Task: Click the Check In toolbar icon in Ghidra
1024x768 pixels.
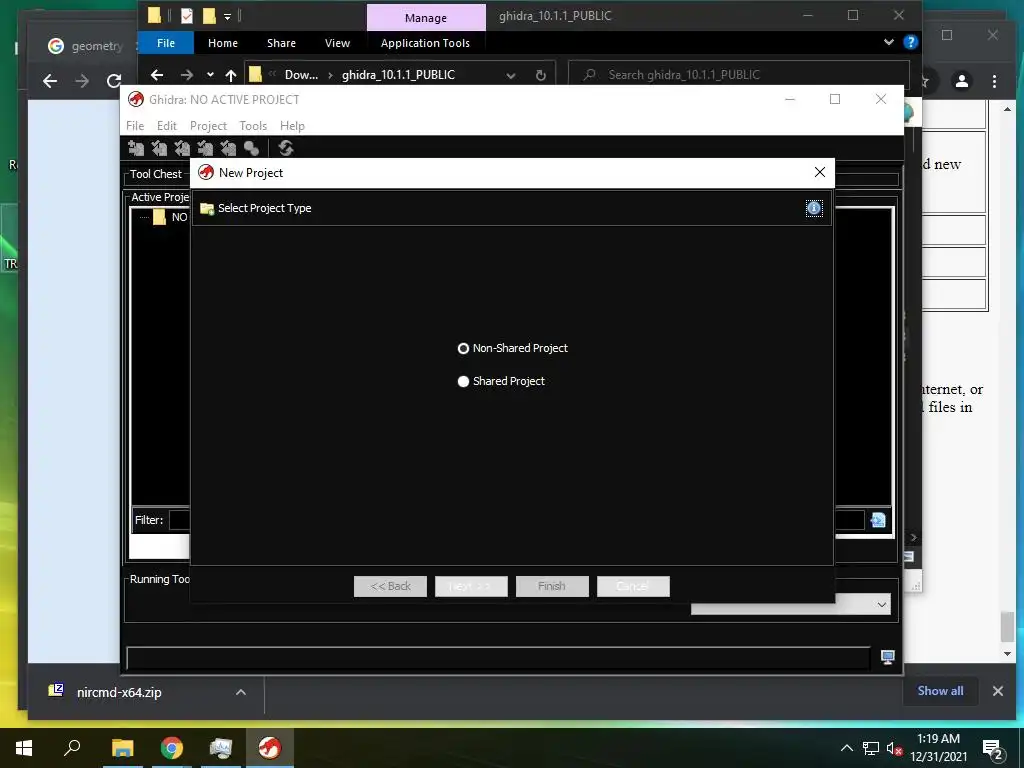Action: (x=205, y=148)
